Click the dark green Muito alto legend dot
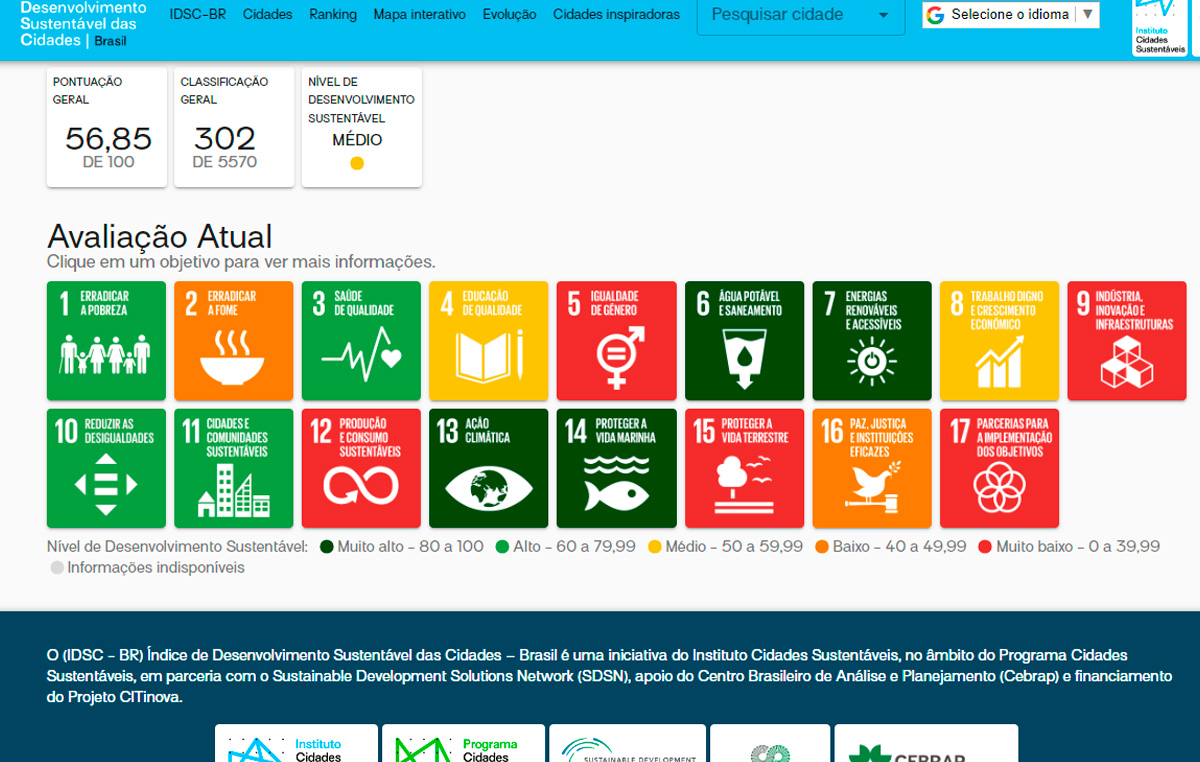This screenshot has width=1200, height=762. click(326, 547)
